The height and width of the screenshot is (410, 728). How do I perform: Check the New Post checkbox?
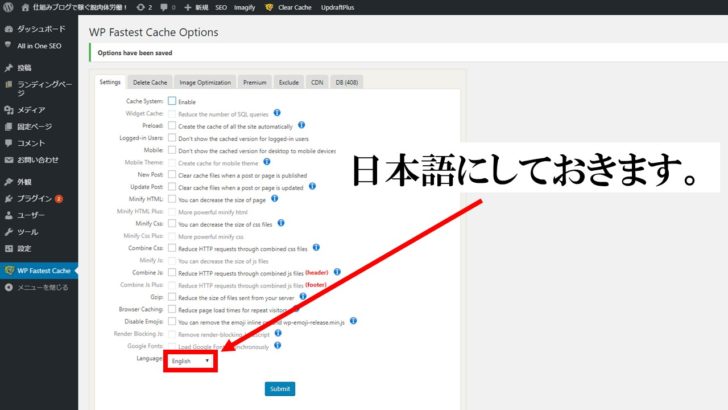click(172, 175)
